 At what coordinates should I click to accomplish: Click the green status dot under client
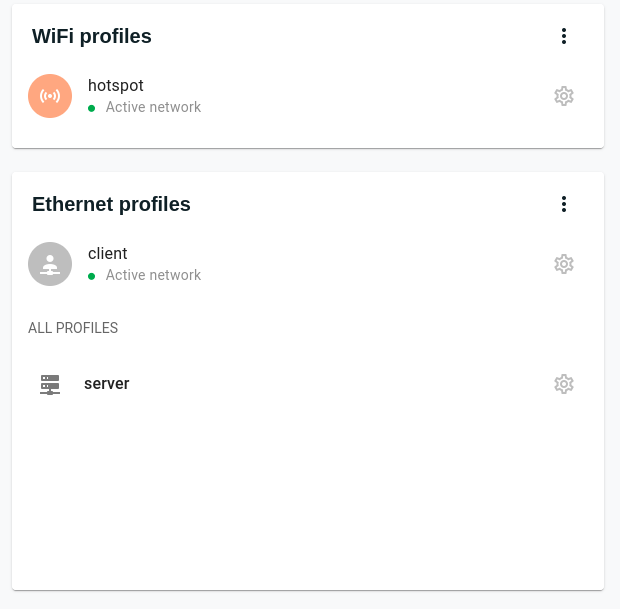pos(92,275)
